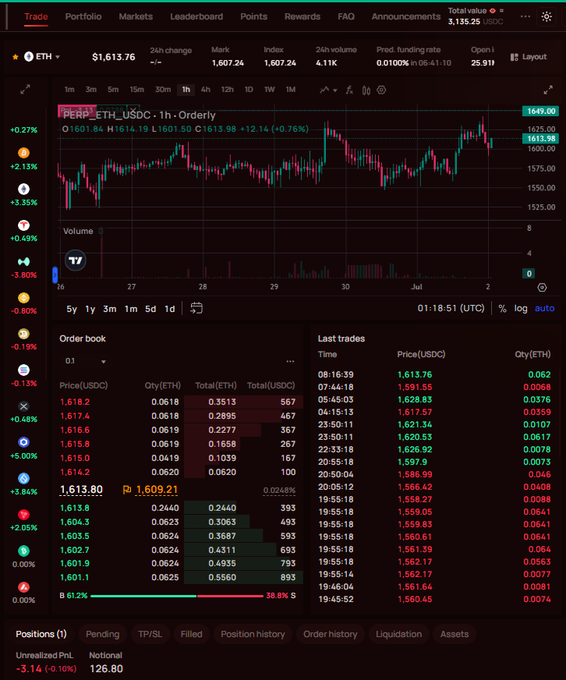Open the Layout options menu
This screenshot has height=680, width=566.
[528, 57]
